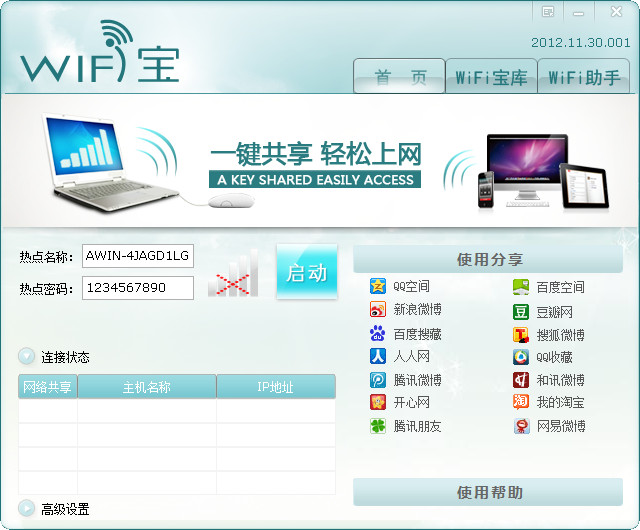This screenshot has width=640, height=530.
Task: Click the 我的淘宝 orange icon
Action: pyautogui.click(x=521, y=402)
